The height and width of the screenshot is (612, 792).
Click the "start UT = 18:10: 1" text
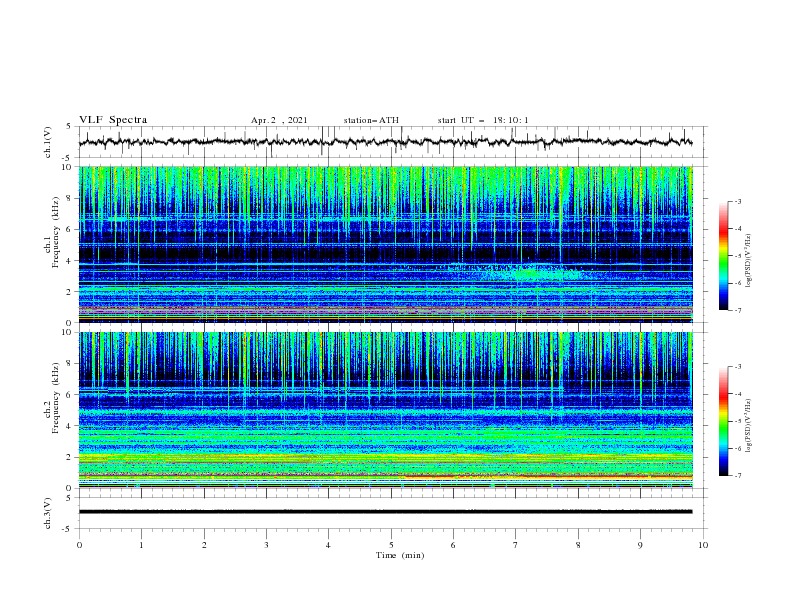tap(483, 120)
